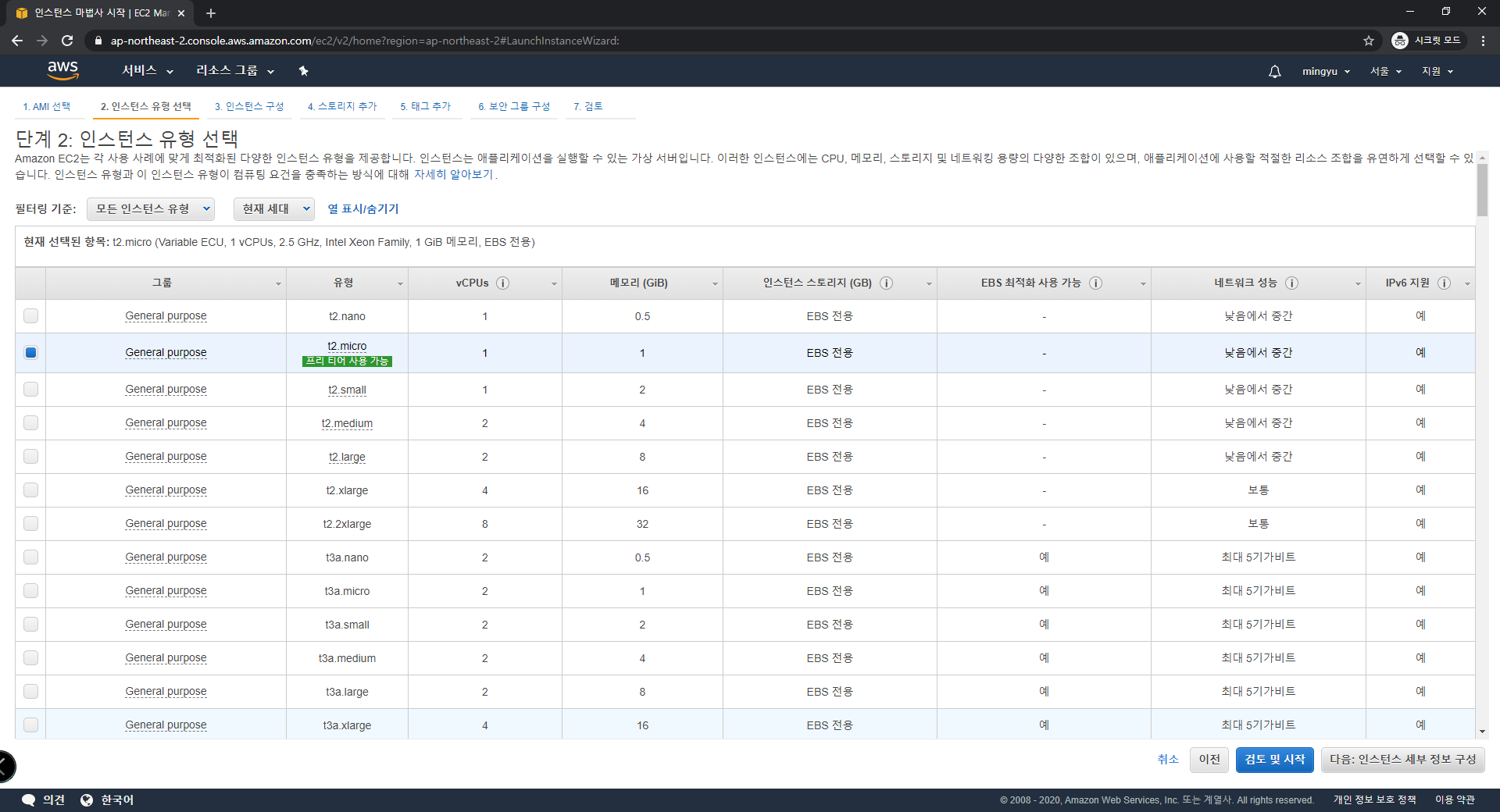
Task: Select the t3a.medium instance checkbox
Action: coord(30,657)
